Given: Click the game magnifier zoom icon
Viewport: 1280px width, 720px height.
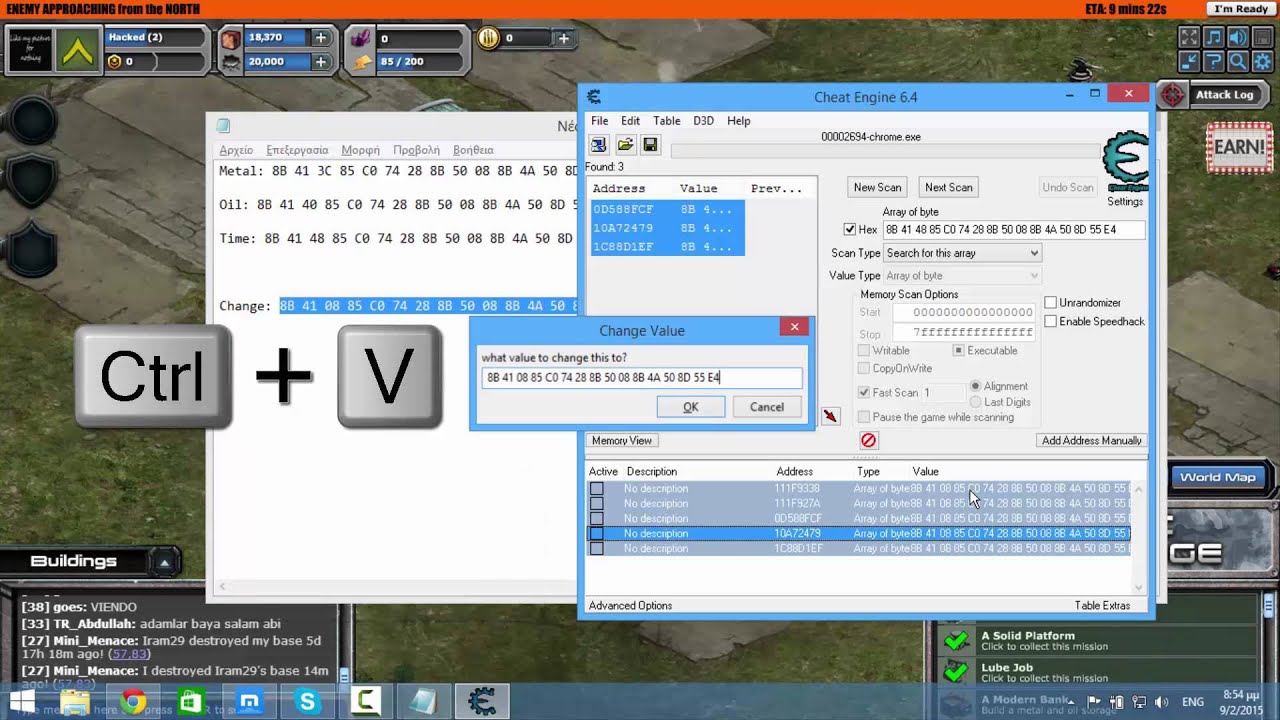Looking at the screenshot, I should click(x=1237, y=62).
